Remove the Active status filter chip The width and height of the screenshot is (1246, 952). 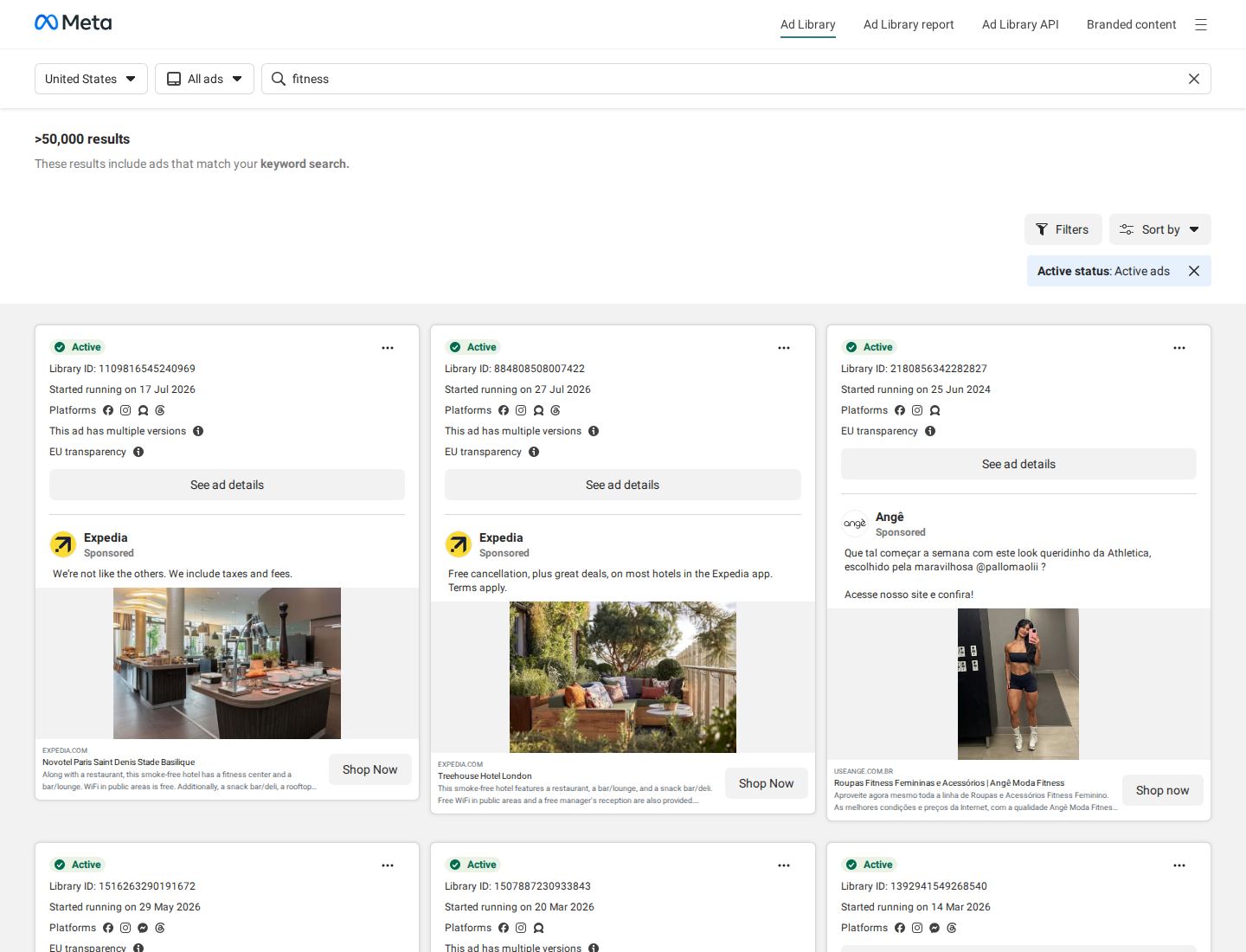[x=1194, y=271]
